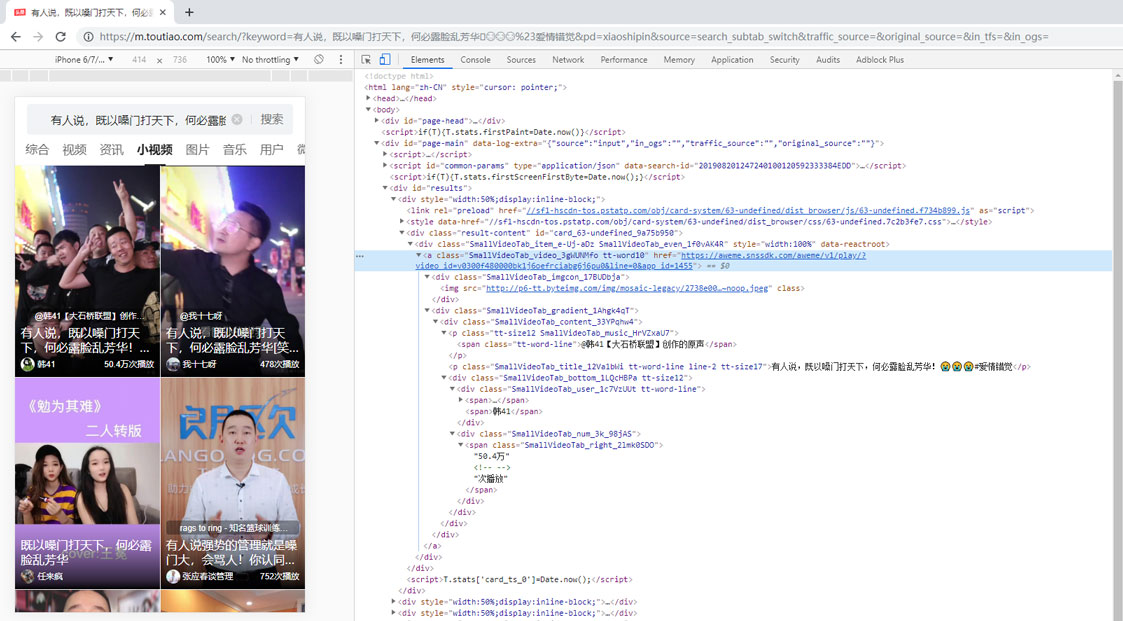1123x621 pixels.
Task: View site information icon in address bar
Action: (88, 37)
